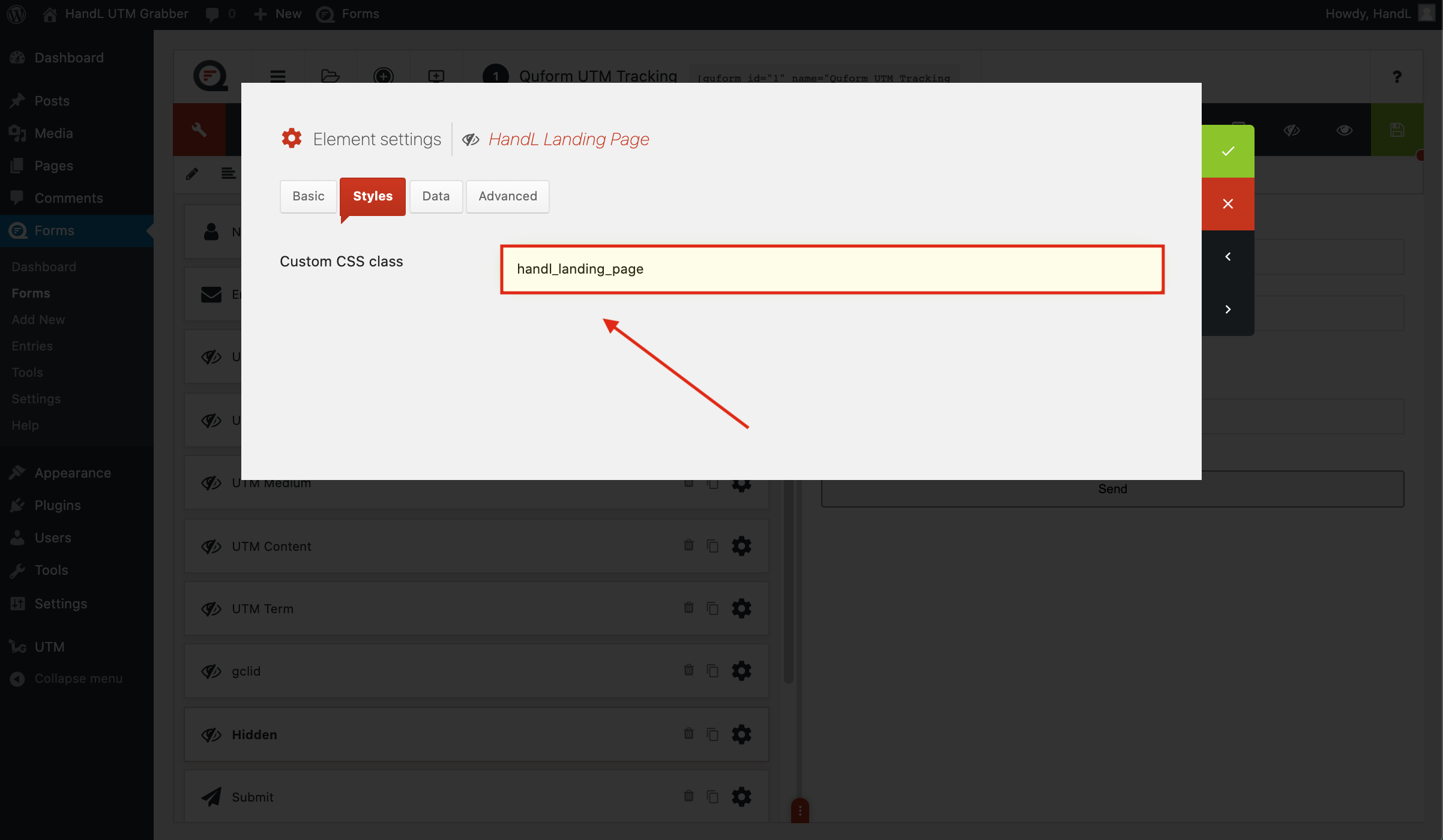Open the Forms sidebar menu
Viewport: 1443px width, 840px height.
pos(77,230)
